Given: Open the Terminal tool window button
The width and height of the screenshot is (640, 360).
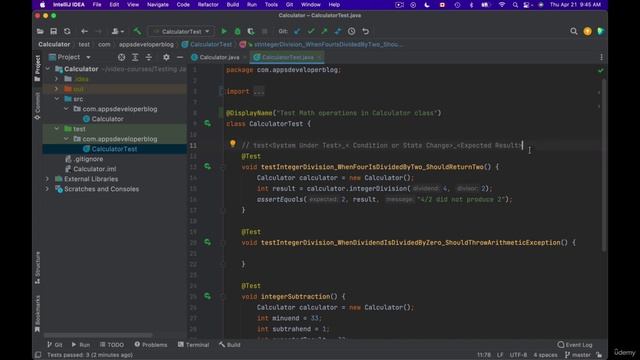Looking at the screenshot, I should (x=193, y=345).
